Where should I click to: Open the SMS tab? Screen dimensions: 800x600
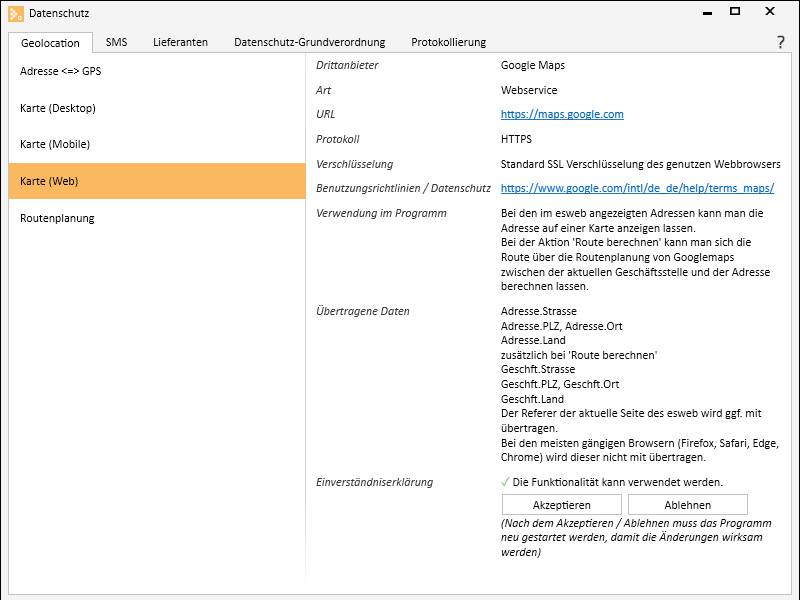[x=116, y=42]
